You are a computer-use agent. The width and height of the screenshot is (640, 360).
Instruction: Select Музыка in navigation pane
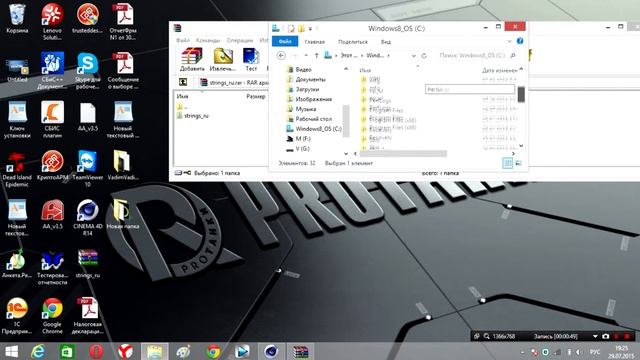coord(302,109)
